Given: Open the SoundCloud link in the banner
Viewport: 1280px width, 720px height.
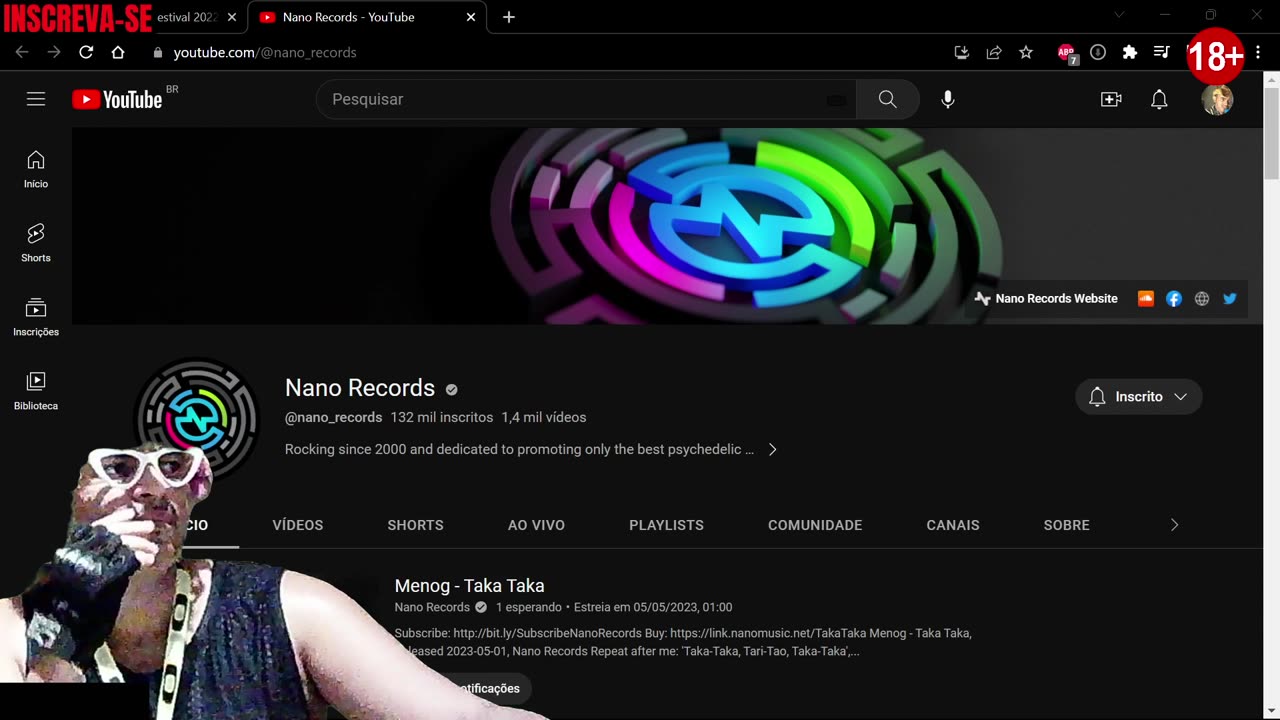Looking at the screenshot, I should point(1146,298).
